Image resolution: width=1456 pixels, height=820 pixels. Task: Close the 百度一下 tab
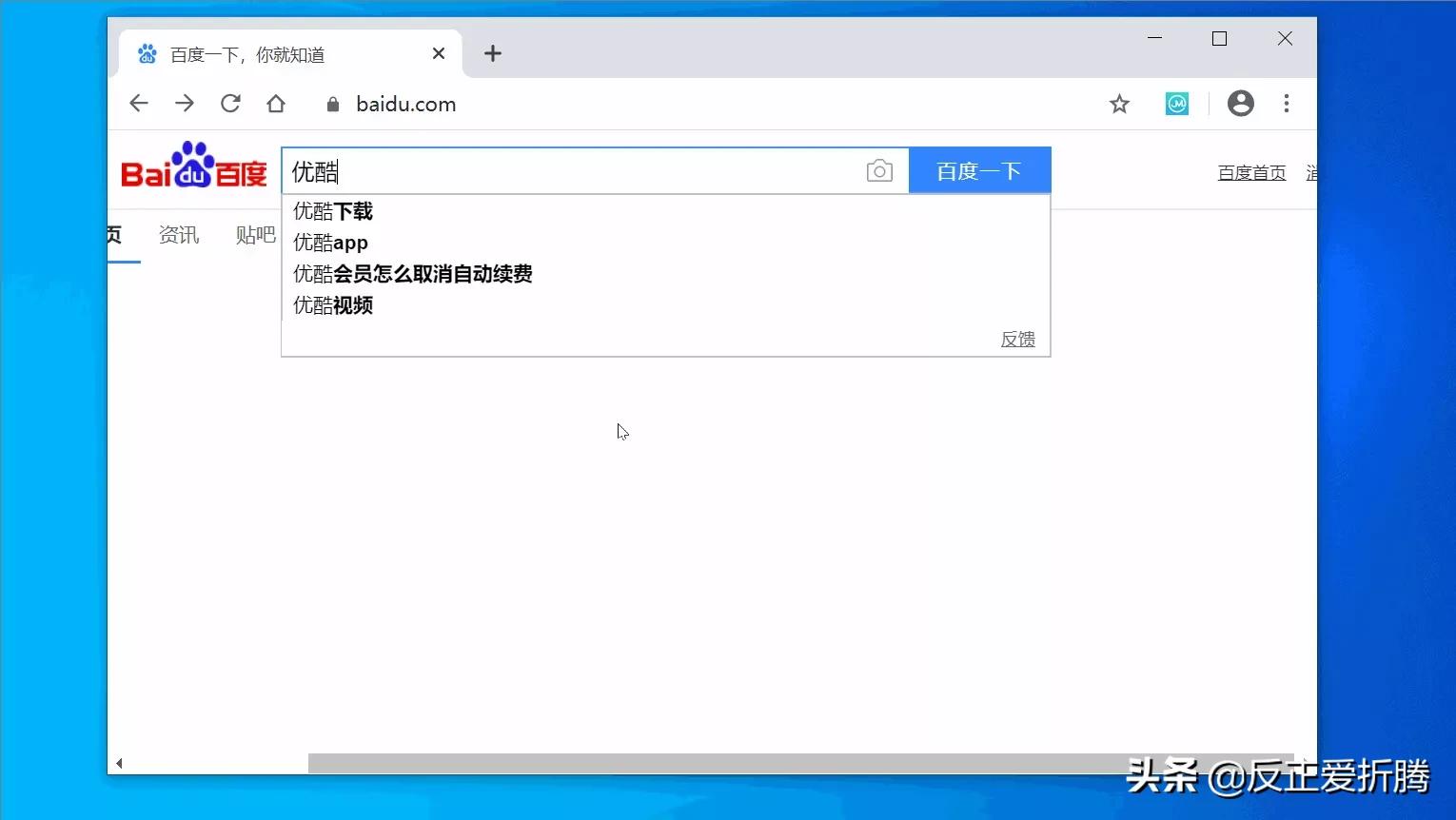[x=439, y=53]
